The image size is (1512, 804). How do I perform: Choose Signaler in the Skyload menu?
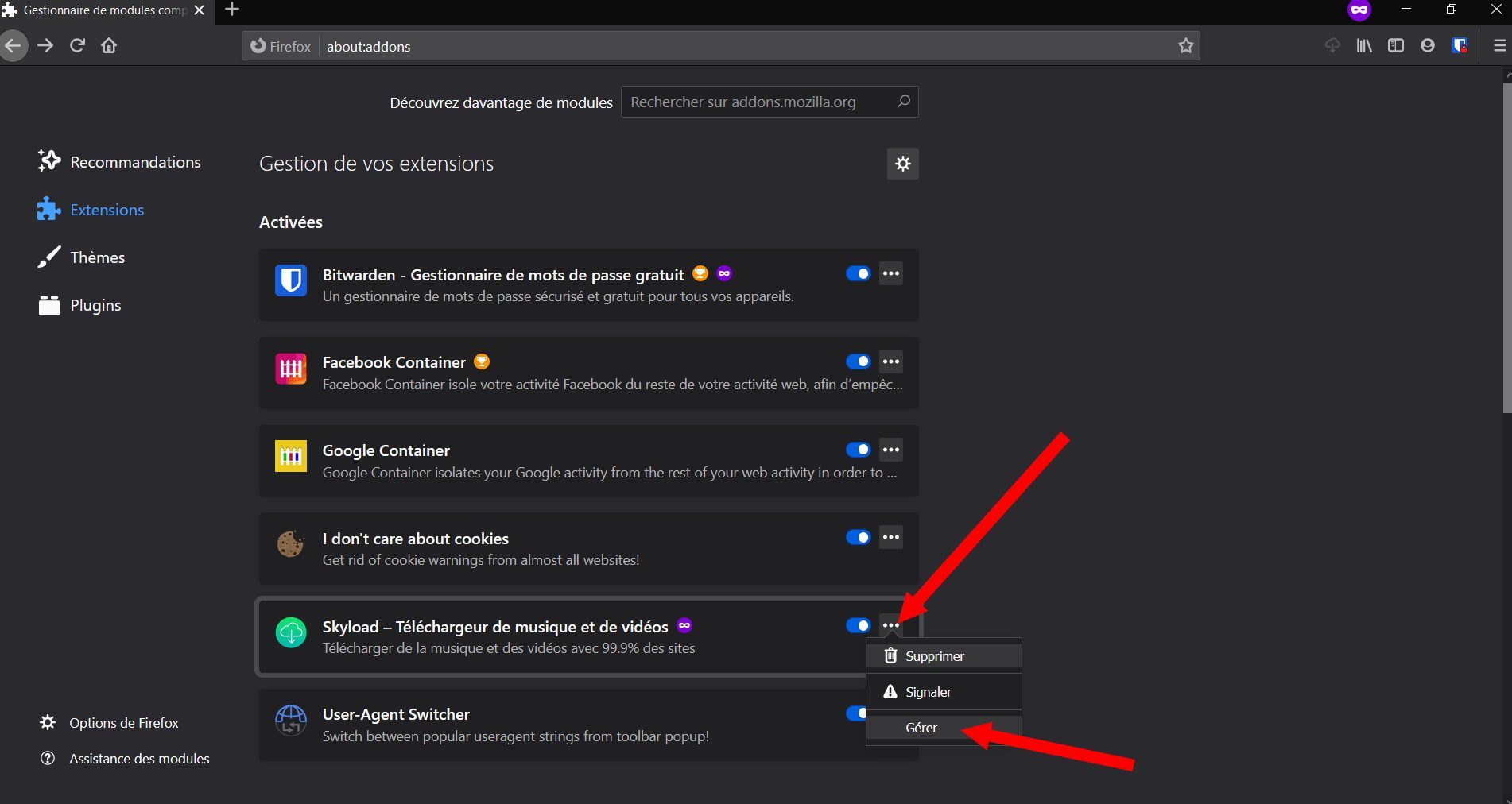944,692
